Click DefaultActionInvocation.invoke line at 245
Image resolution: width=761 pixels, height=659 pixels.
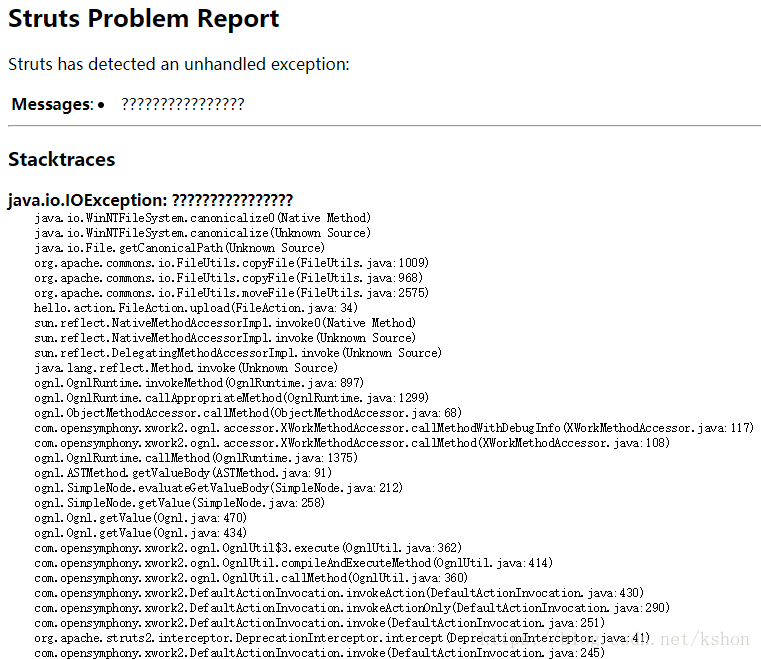coord(319,653)
